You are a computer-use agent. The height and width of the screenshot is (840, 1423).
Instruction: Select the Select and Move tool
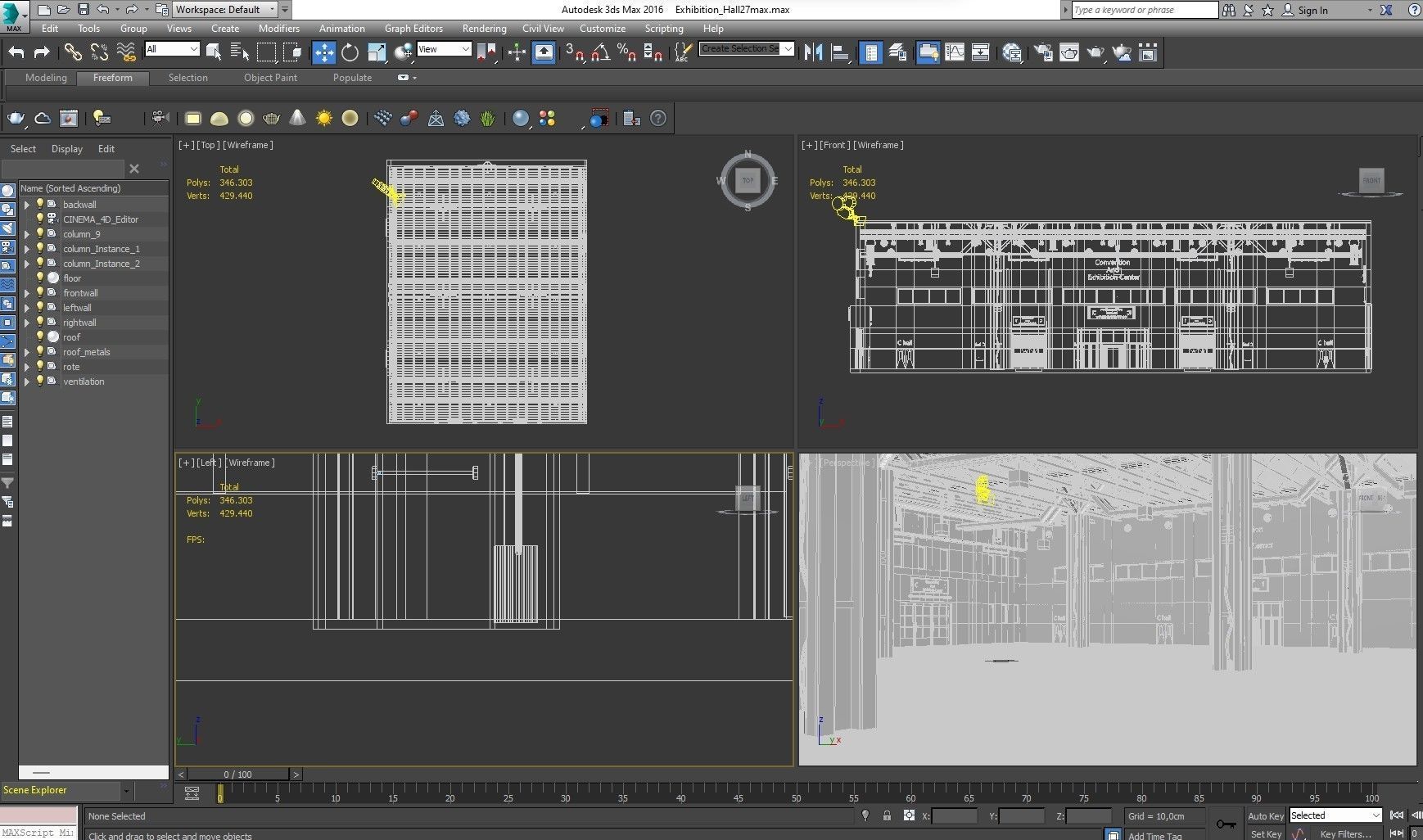[x=323, y=52]
